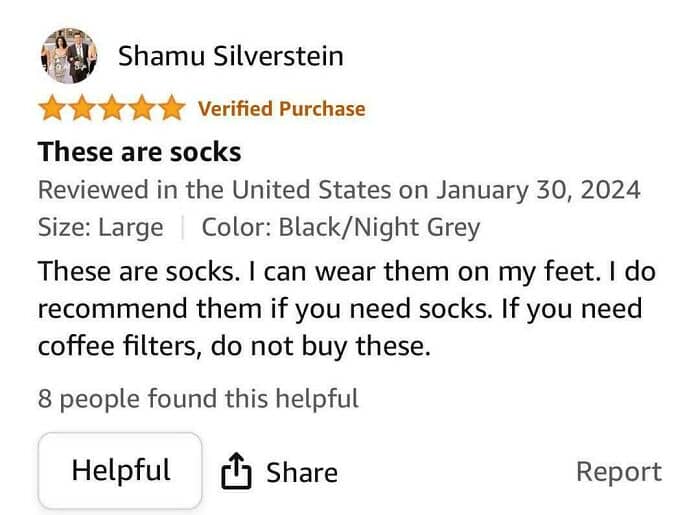Image resolution: width=700 pixels, height=515 pixels.
Task: Click the share arrow icon
Action: click(235, 471)
